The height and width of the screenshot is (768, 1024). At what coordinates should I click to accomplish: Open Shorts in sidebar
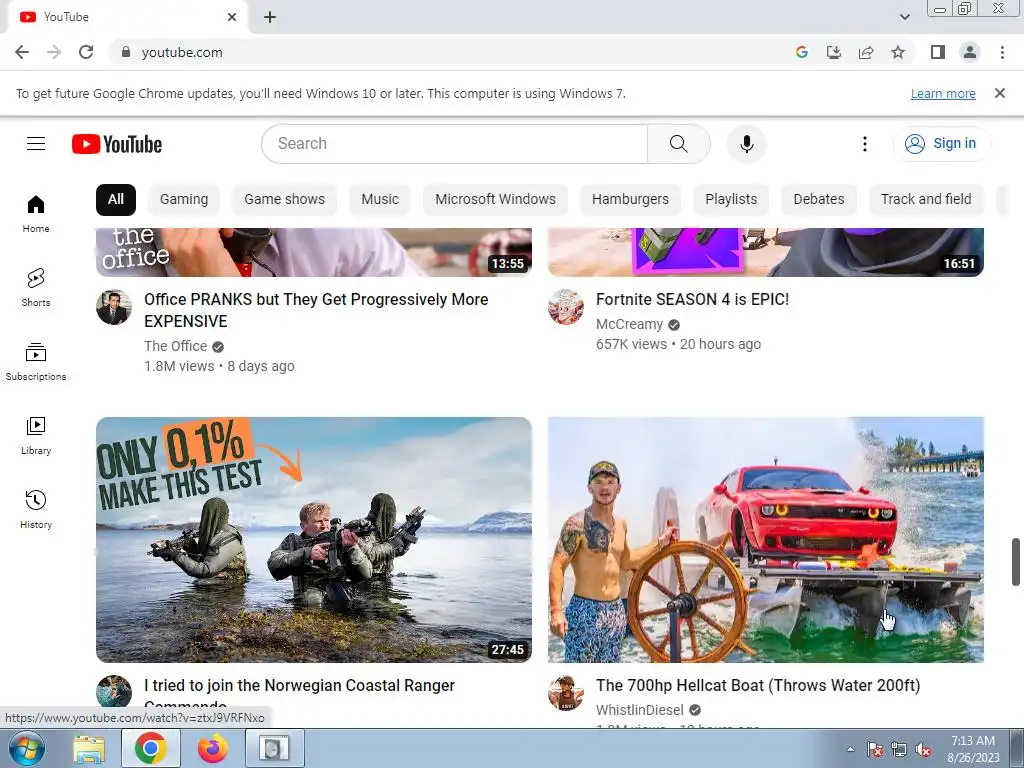coord(36,287)
